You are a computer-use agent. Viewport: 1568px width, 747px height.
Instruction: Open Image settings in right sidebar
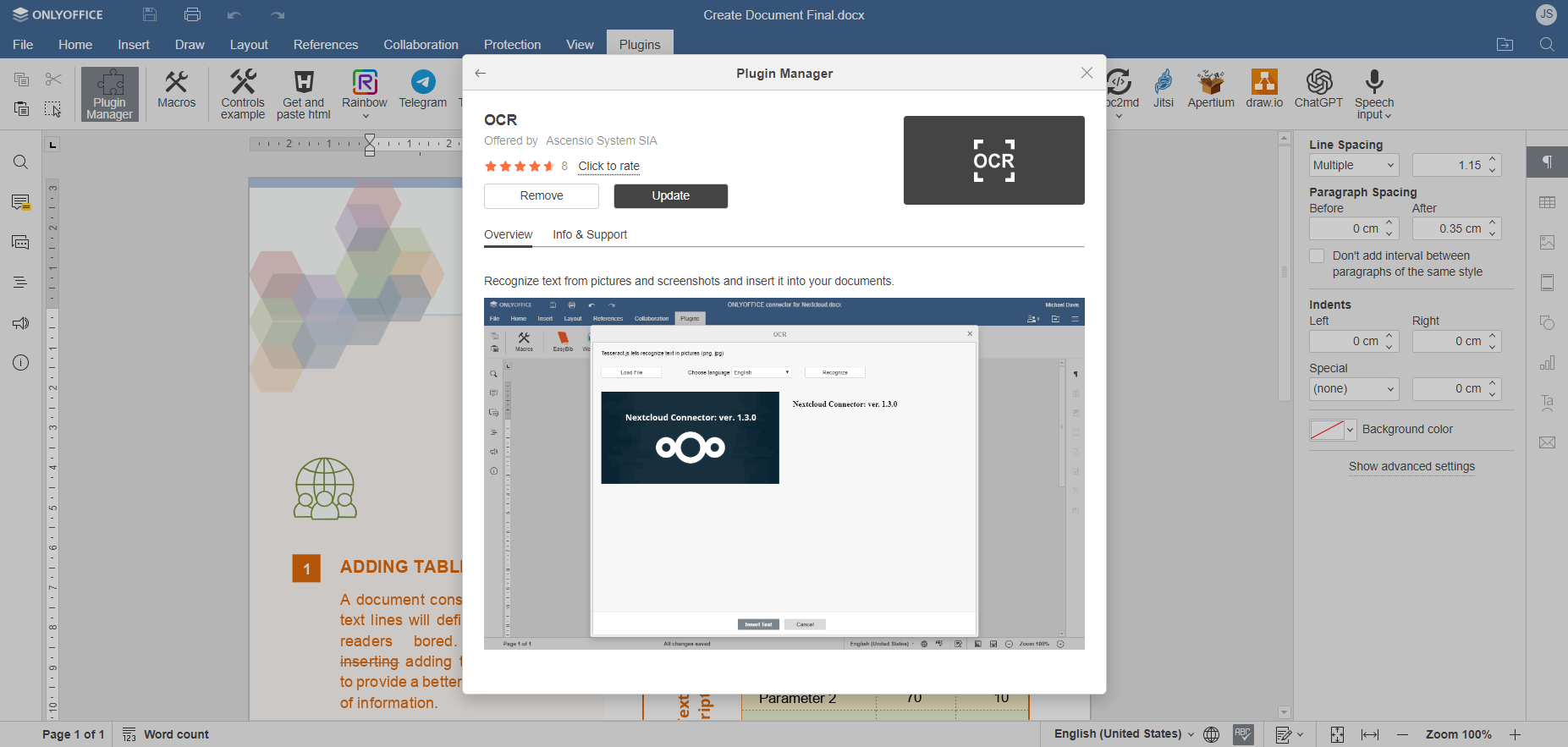tap(1547, 243)
